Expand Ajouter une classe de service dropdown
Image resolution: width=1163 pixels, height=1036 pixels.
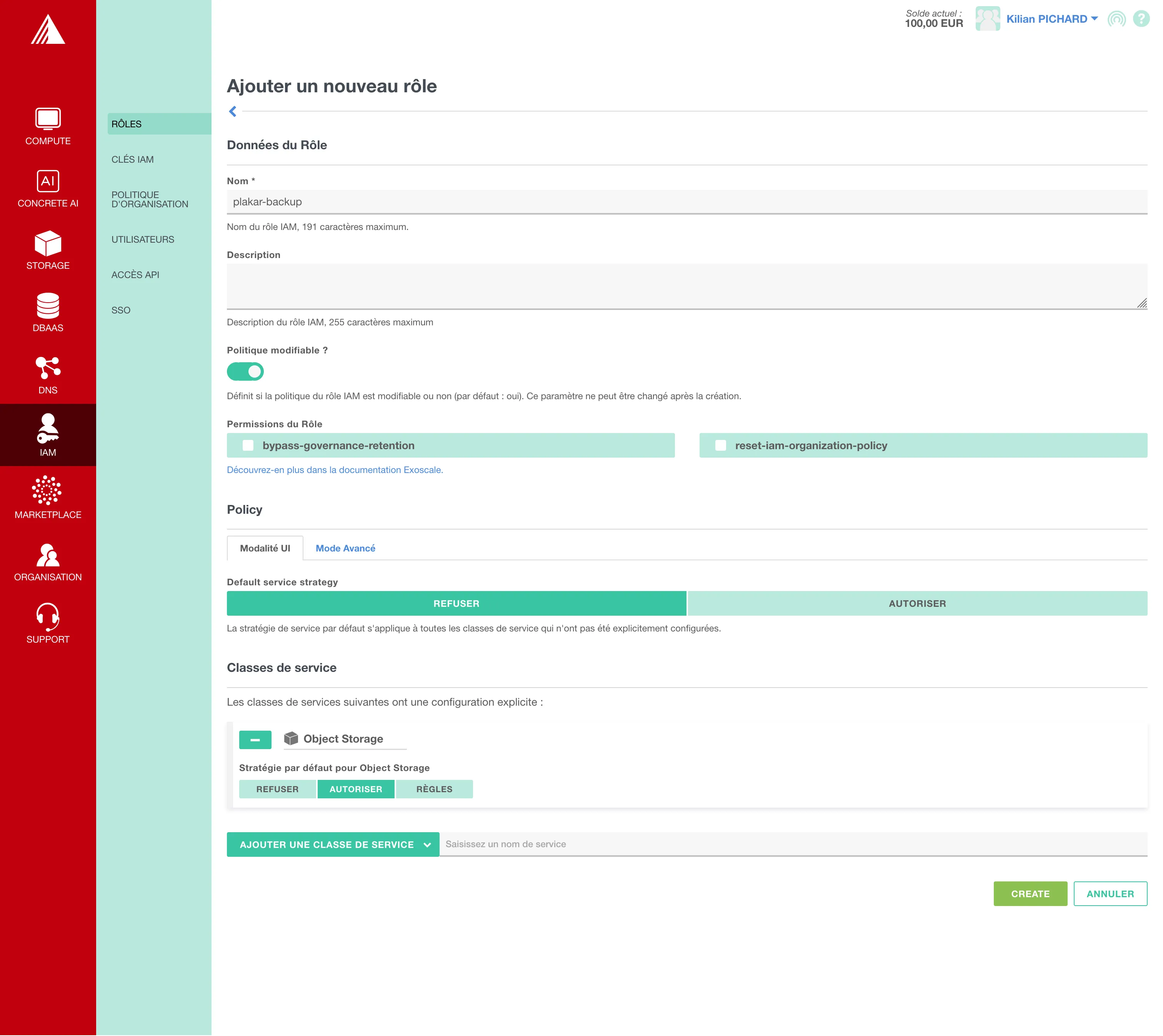[333, 845]
